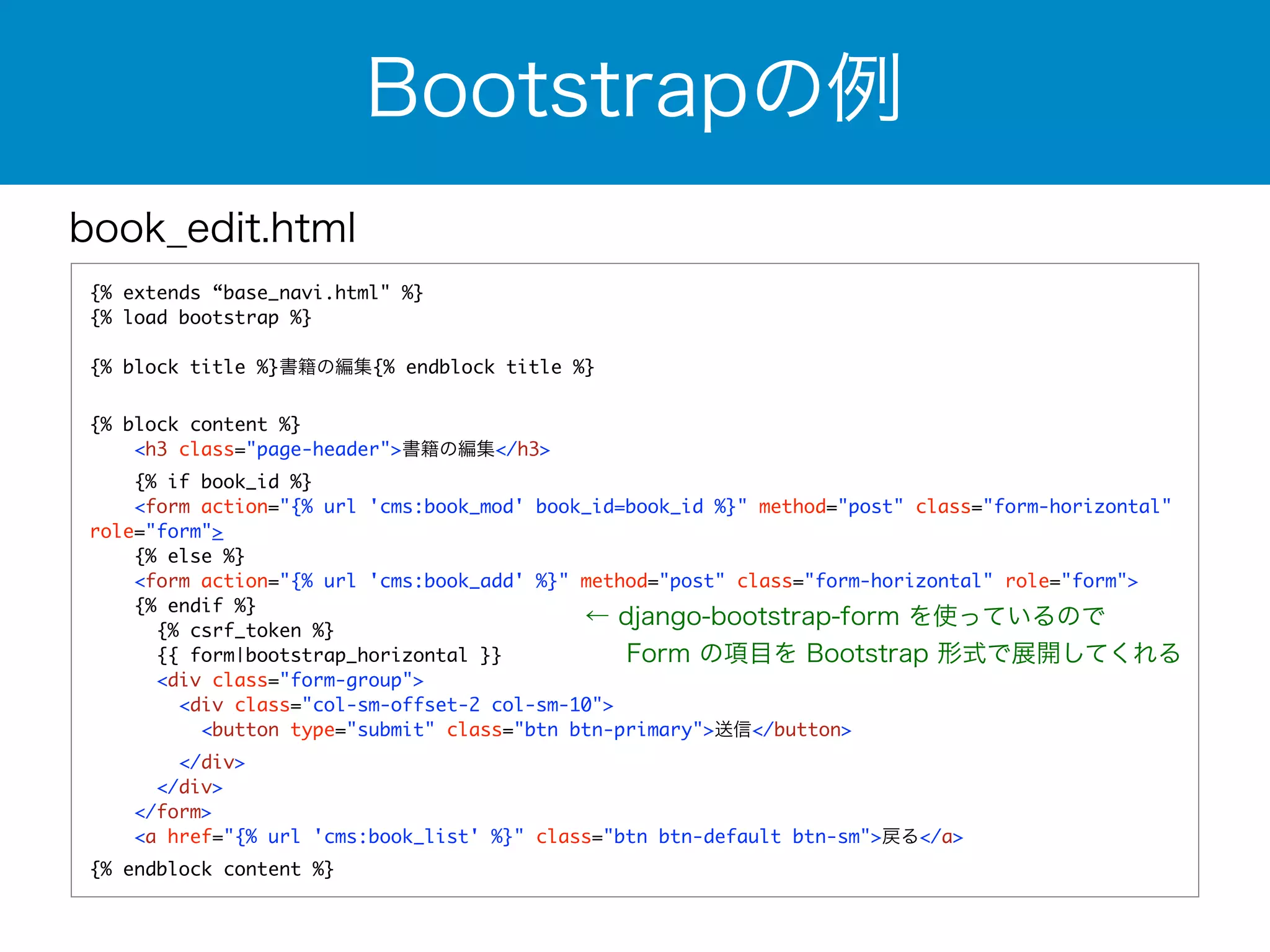Click the form action 'cms:book_add' line
1270x952 pixels.
(636, 581)
